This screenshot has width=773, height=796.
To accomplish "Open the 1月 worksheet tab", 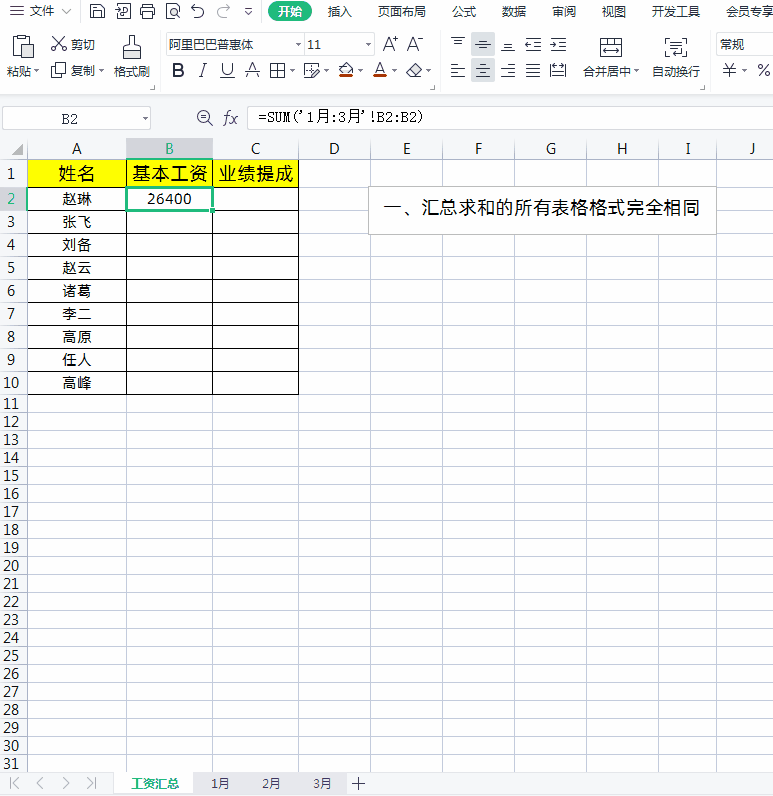I will (x=220, y=783).
